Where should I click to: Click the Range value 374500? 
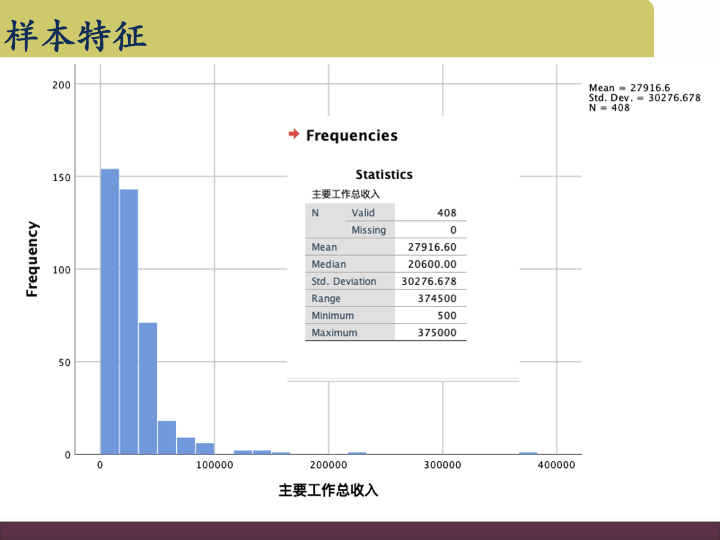coord(437,299)
